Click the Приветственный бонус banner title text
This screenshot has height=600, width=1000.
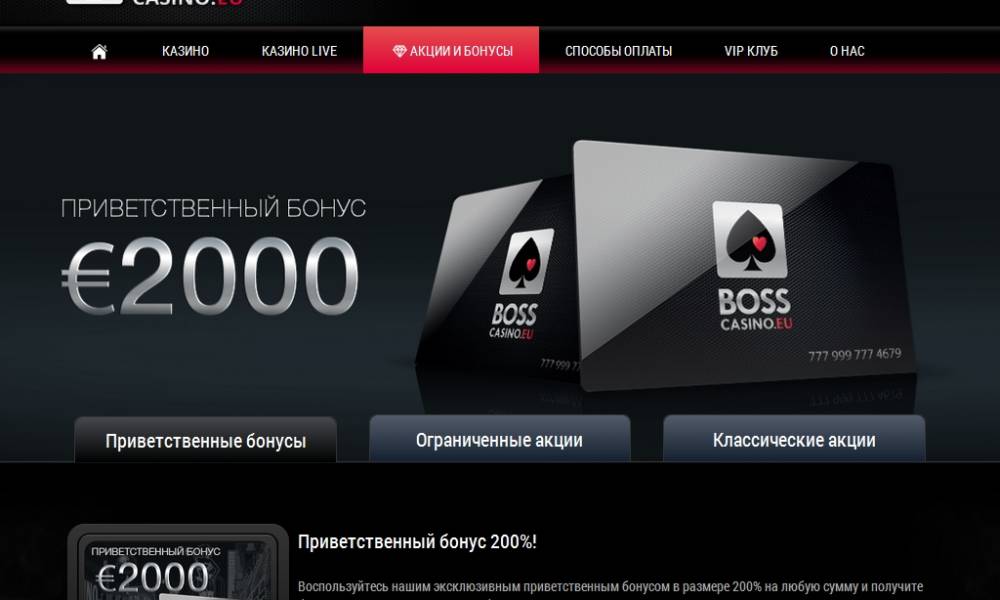(213, 208)
